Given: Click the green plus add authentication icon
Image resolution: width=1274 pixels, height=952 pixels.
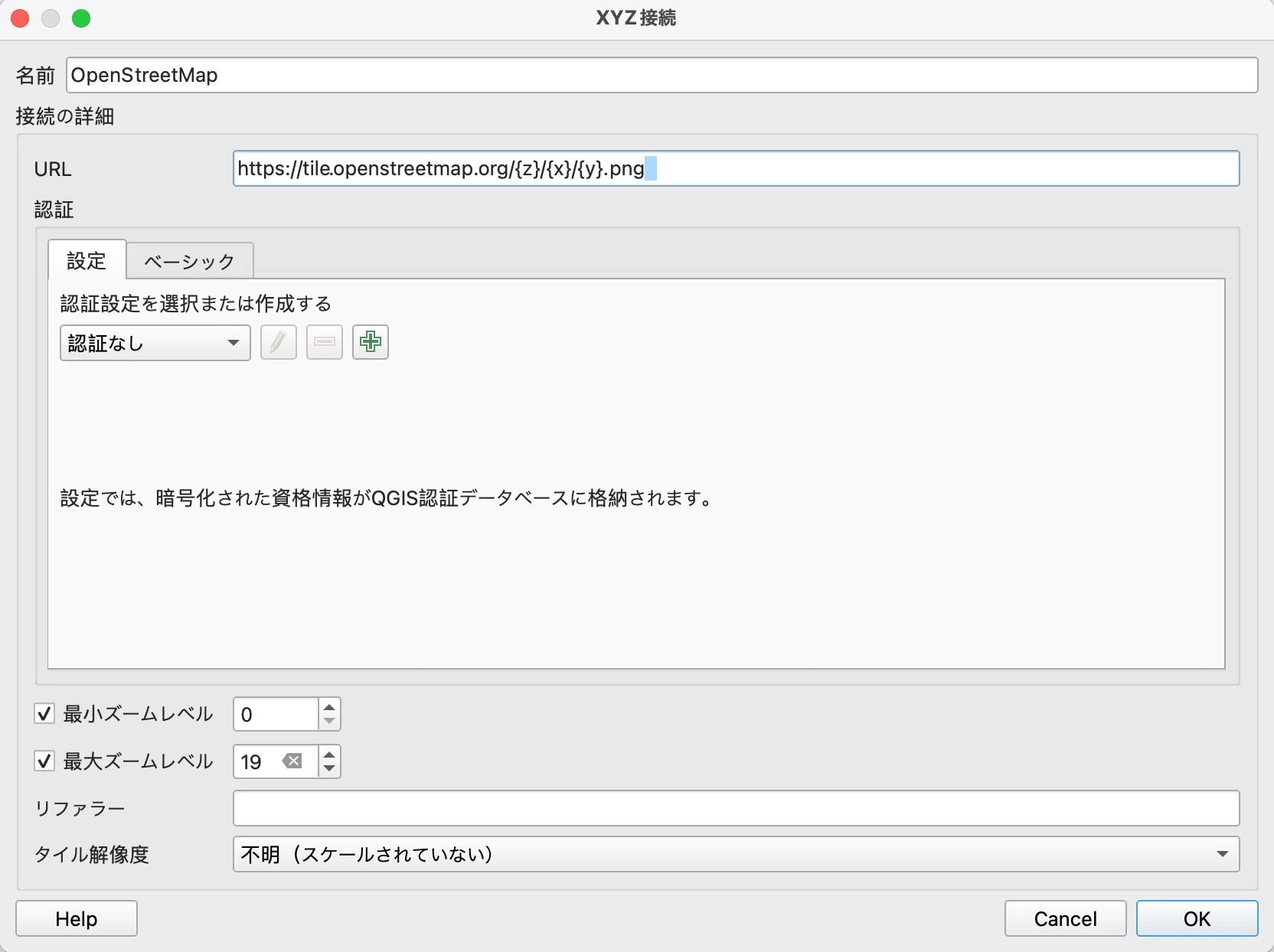Looking at the screenshot, I should tap(371, 342).
